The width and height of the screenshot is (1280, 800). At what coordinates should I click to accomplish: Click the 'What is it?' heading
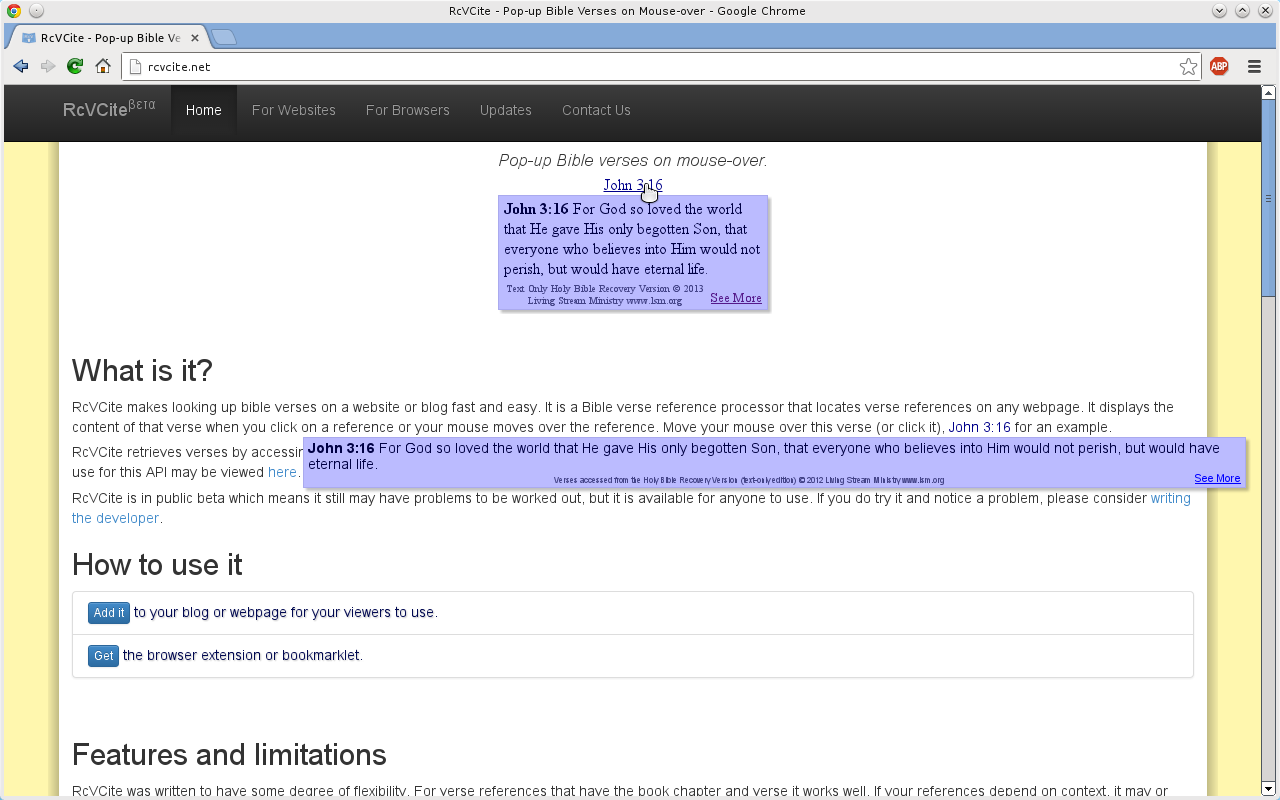[x=142, y=371]
